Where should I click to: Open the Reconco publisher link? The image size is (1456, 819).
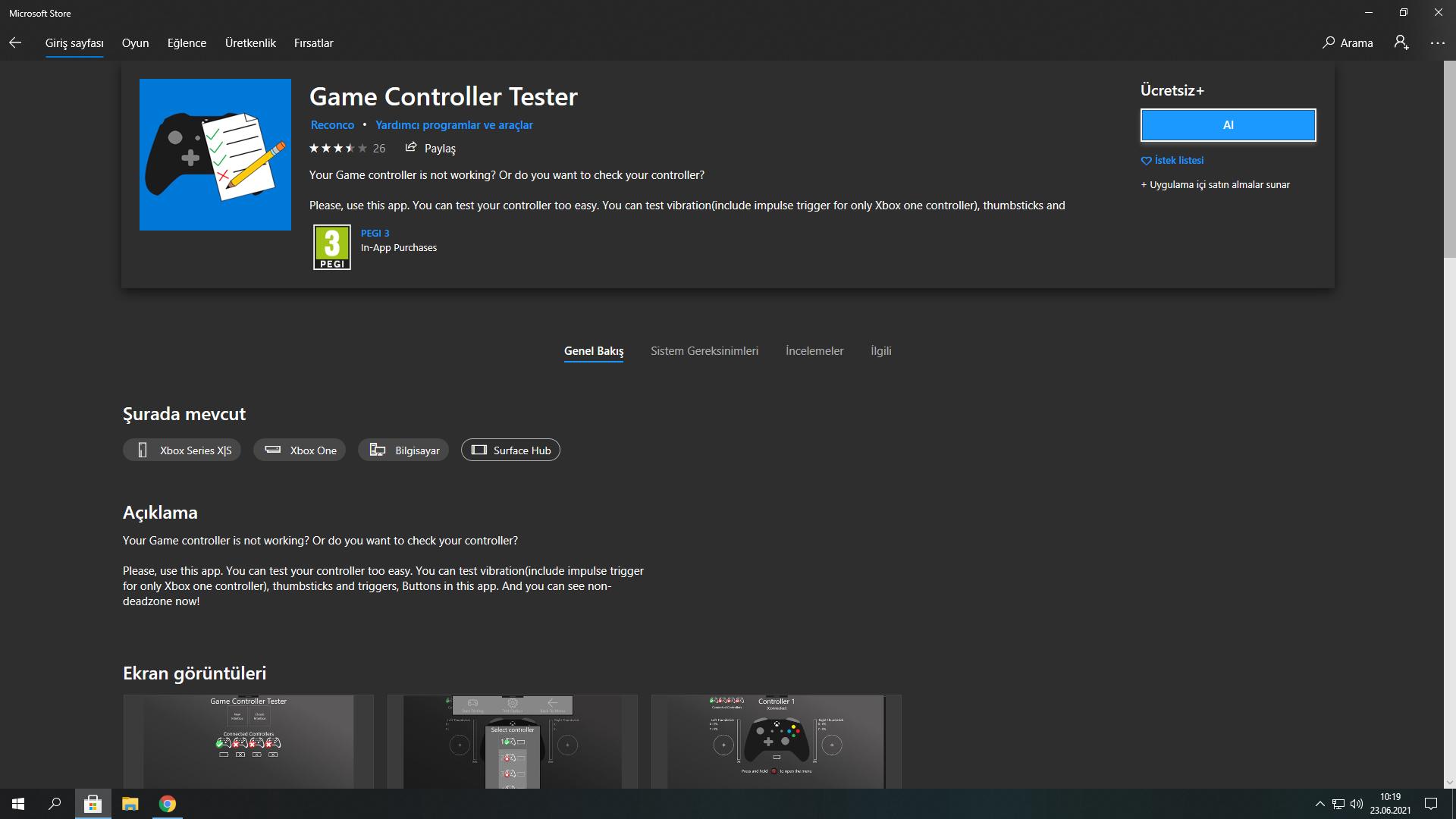[x=332, y=125]
